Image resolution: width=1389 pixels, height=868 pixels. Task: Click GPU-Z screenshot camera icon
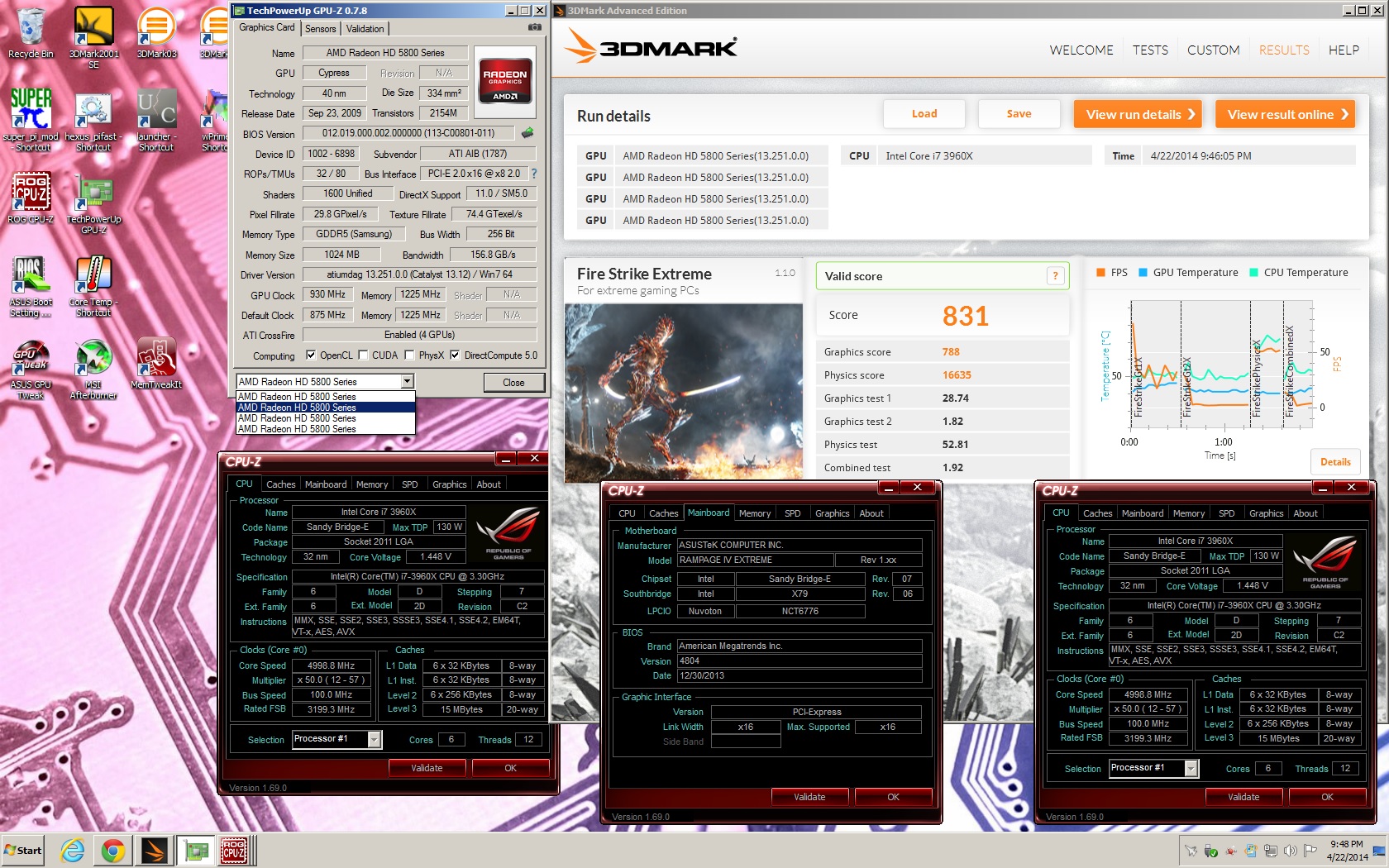535,27
